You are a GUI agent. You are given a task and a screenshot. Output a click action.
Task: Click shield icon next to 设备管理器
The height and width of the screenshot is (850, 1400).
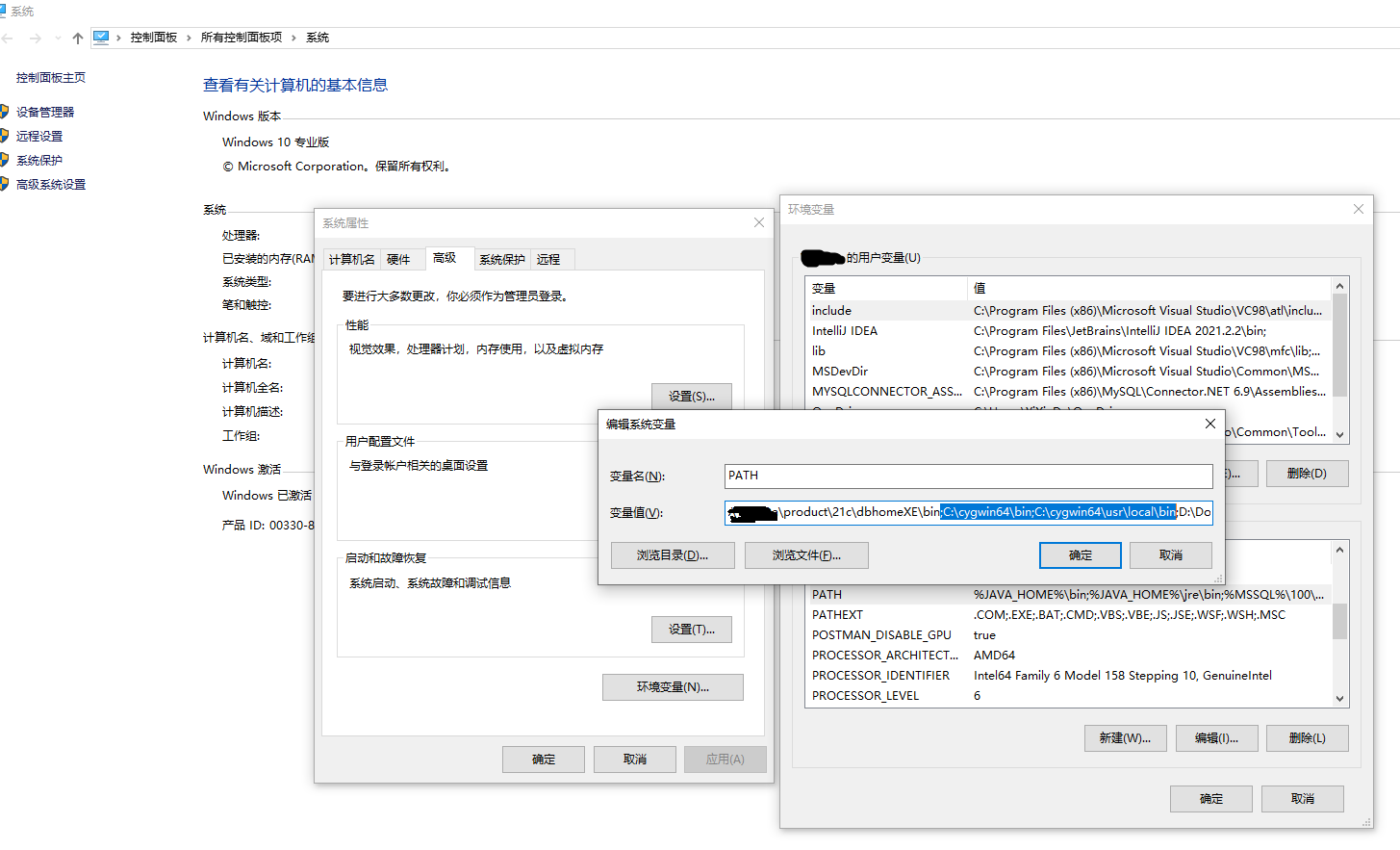click(4, 112)
